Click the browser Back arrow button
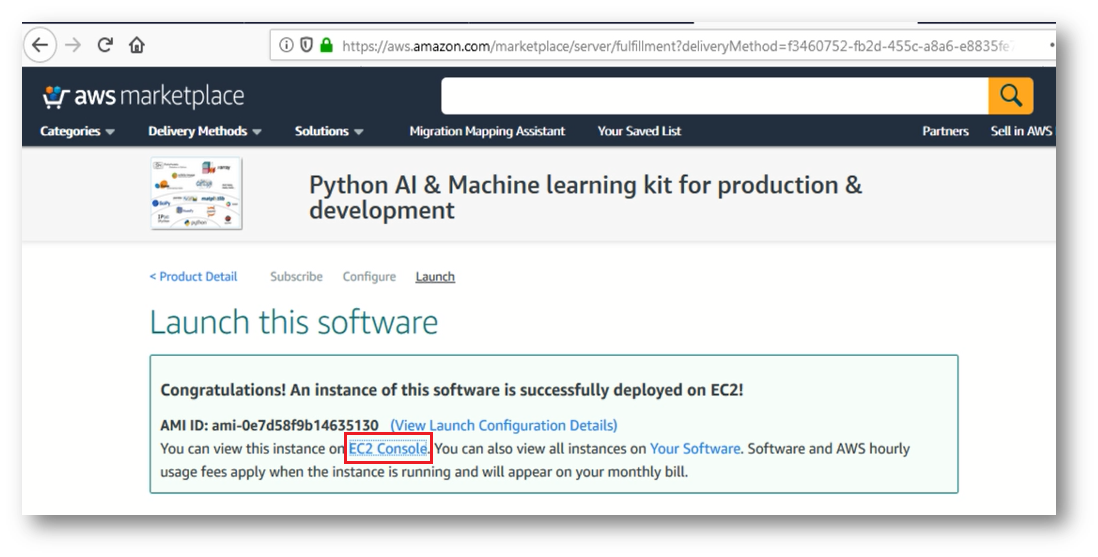The width and height of the screenshot is (1098, 557). click(40, 45)
